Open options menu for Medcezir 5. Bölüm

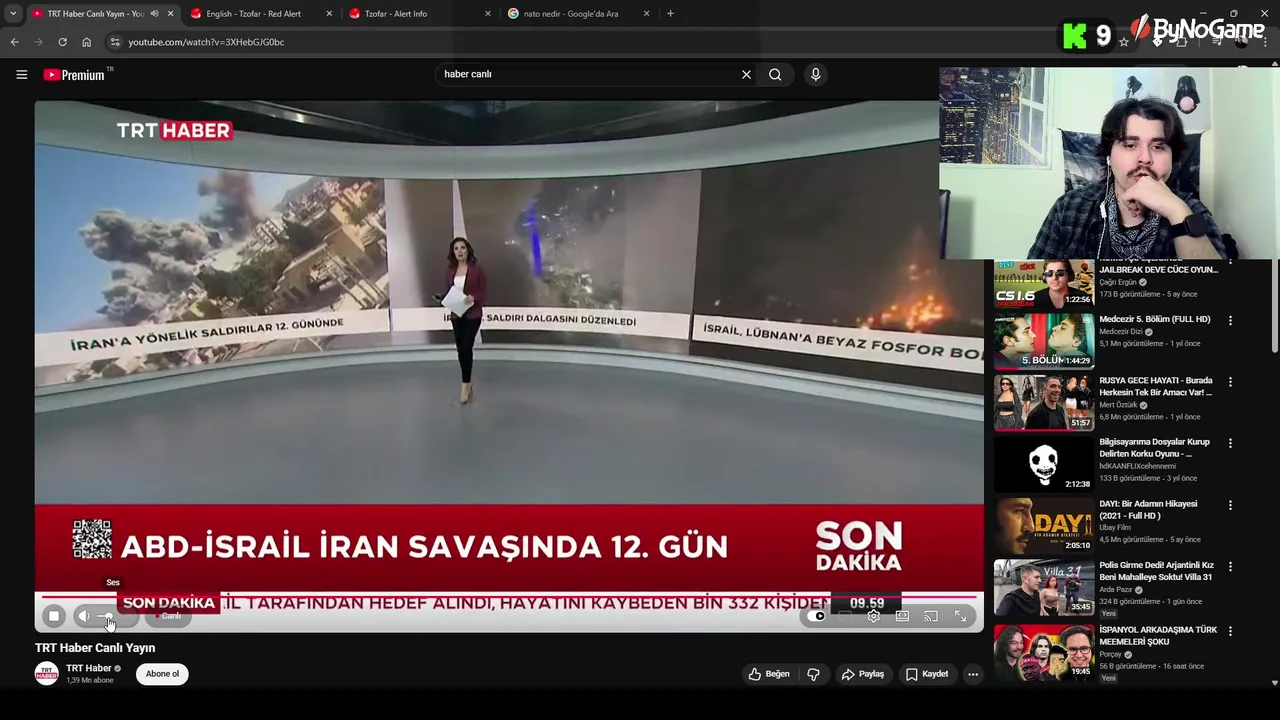click(1230, 320)
